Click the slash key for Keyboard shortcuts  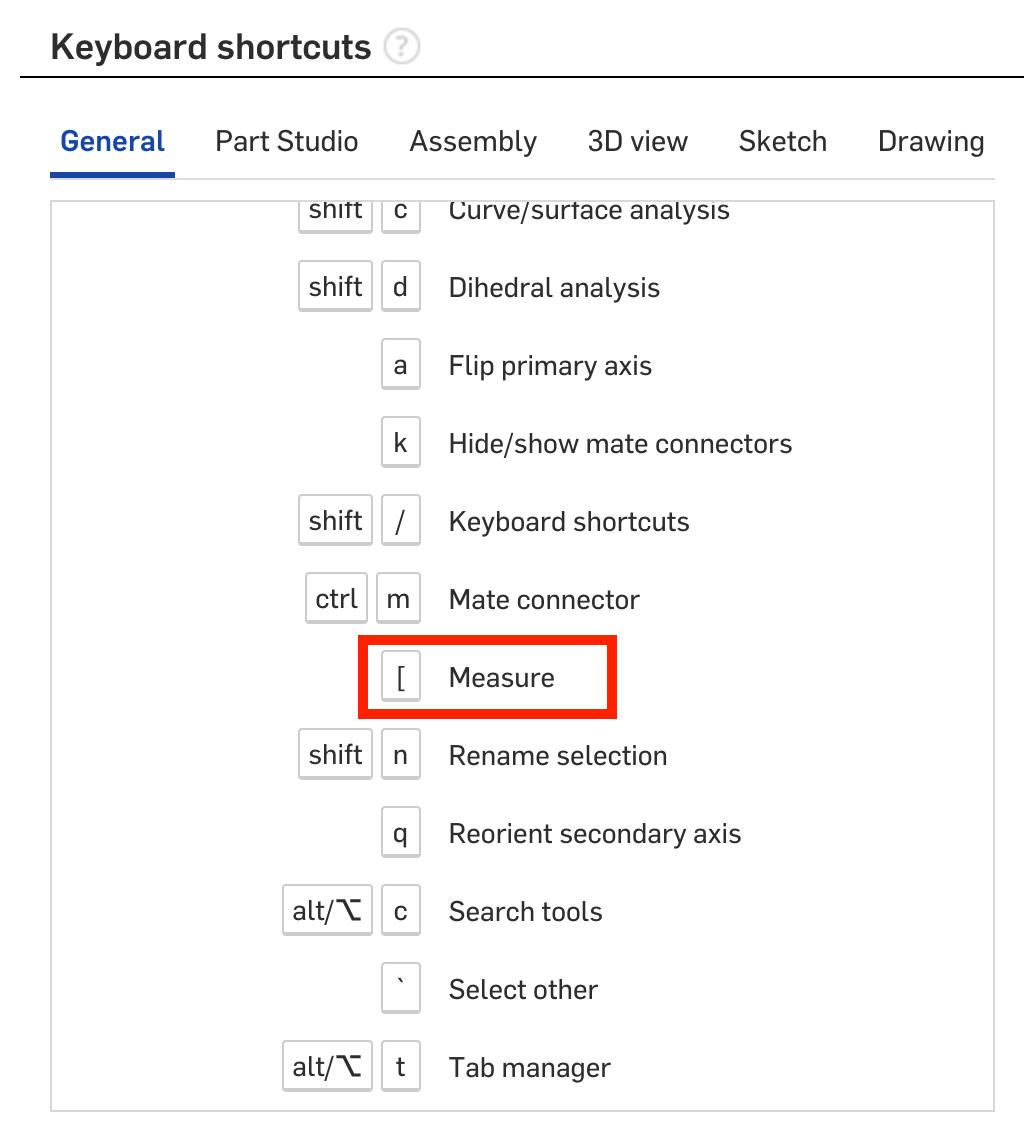click(x=400, y=522)
